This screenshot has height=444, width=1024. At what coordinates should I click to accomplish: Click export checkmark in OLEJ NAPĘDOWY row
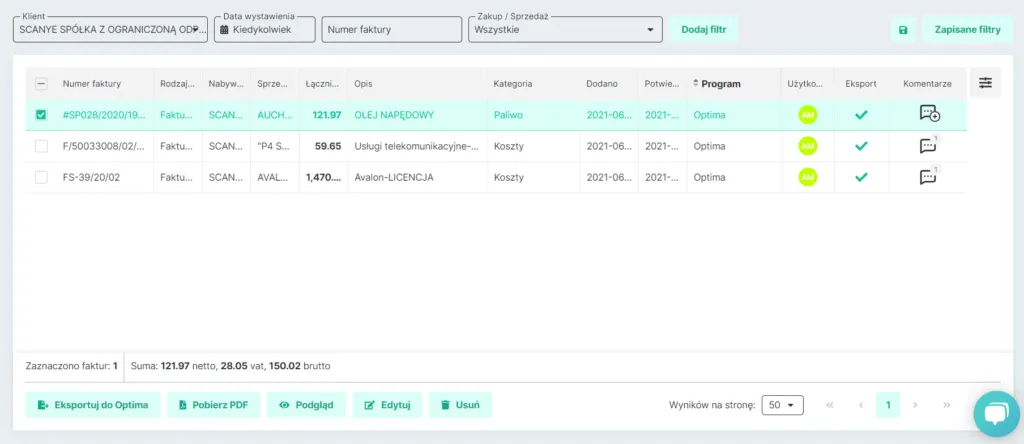point(861,114)
